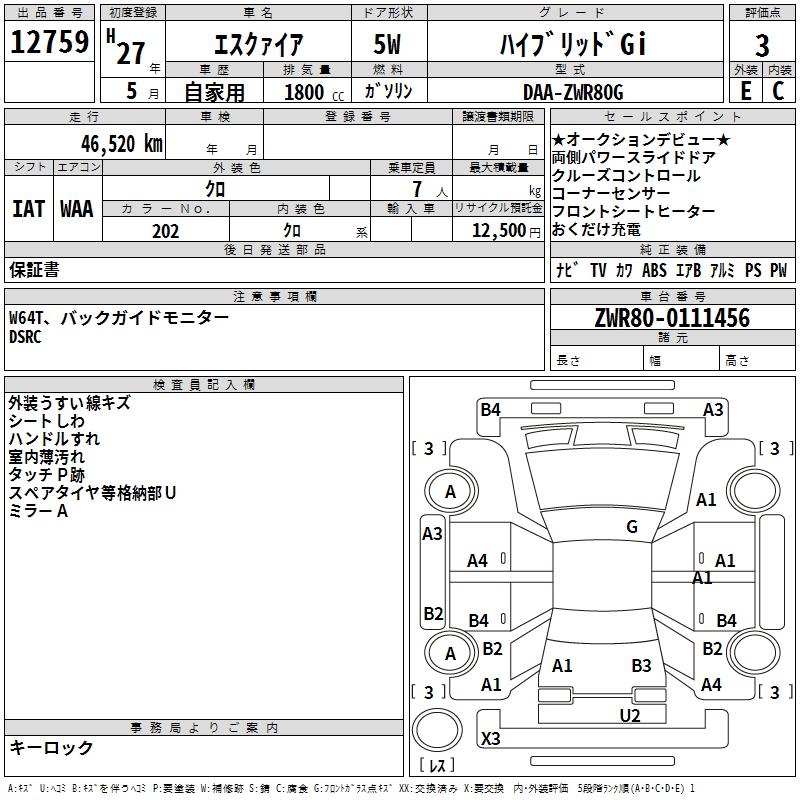Click inspector note ハンドルすれ
This screenshot has height=800, width=800.
coord(54,439)
